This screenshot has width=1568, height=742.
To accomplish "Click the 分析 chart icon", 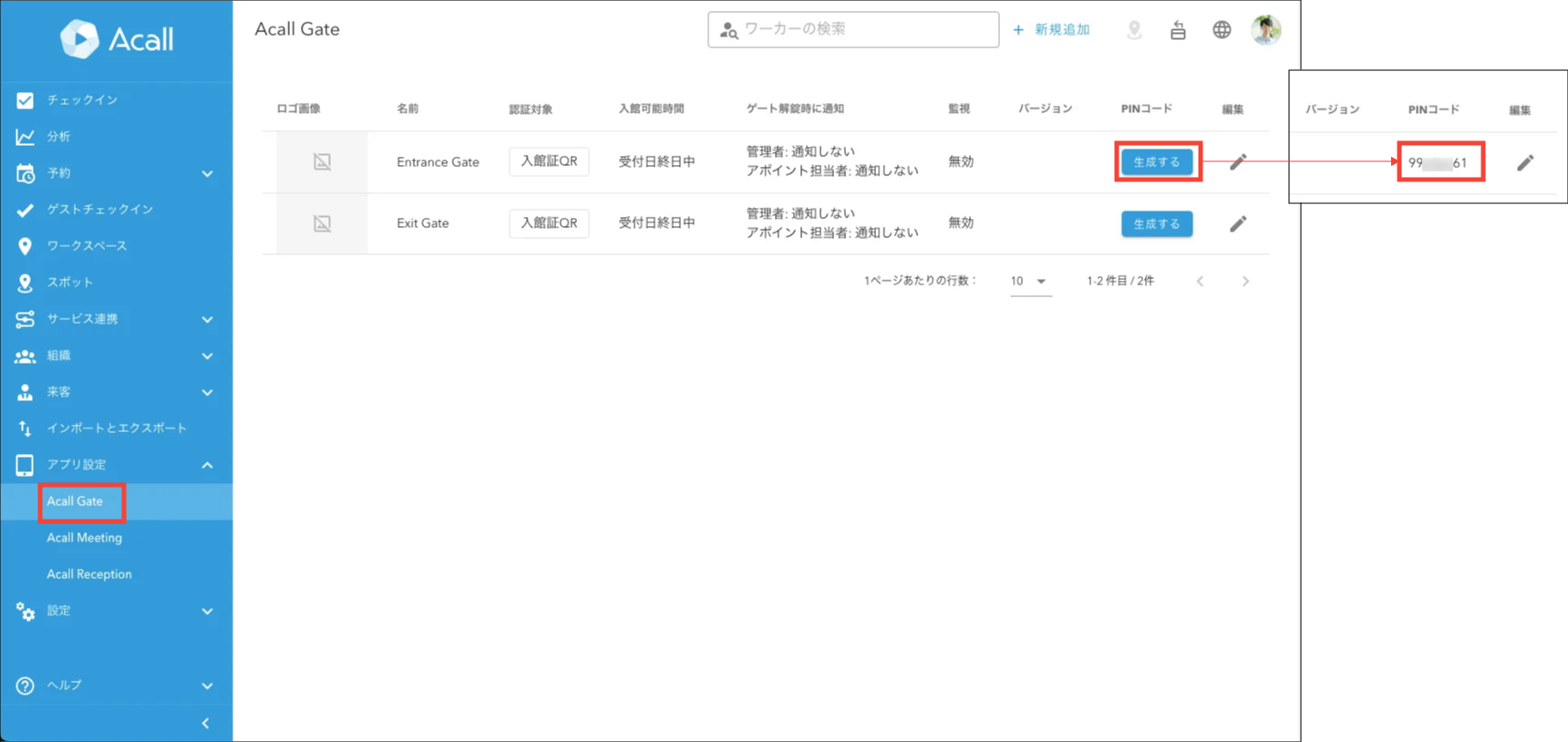I will [25, 137].
